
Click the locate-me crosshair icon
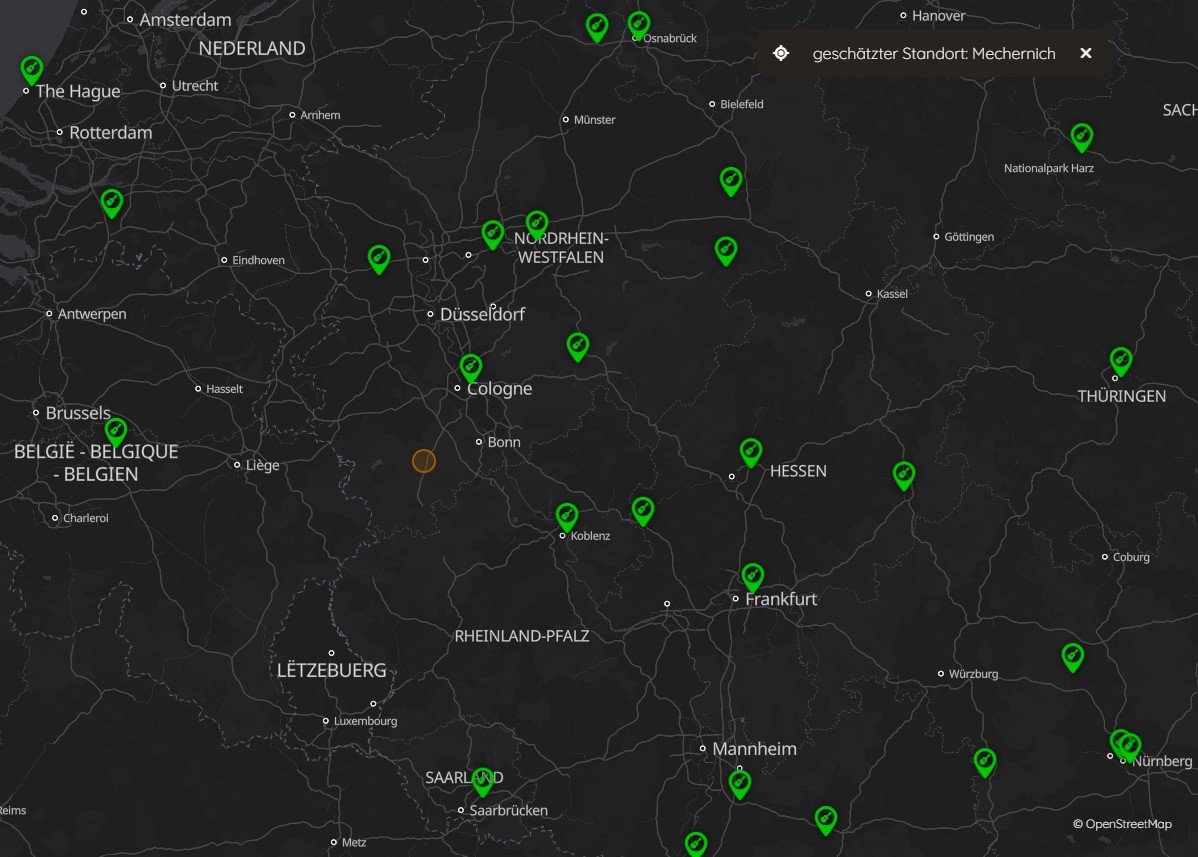781,53
